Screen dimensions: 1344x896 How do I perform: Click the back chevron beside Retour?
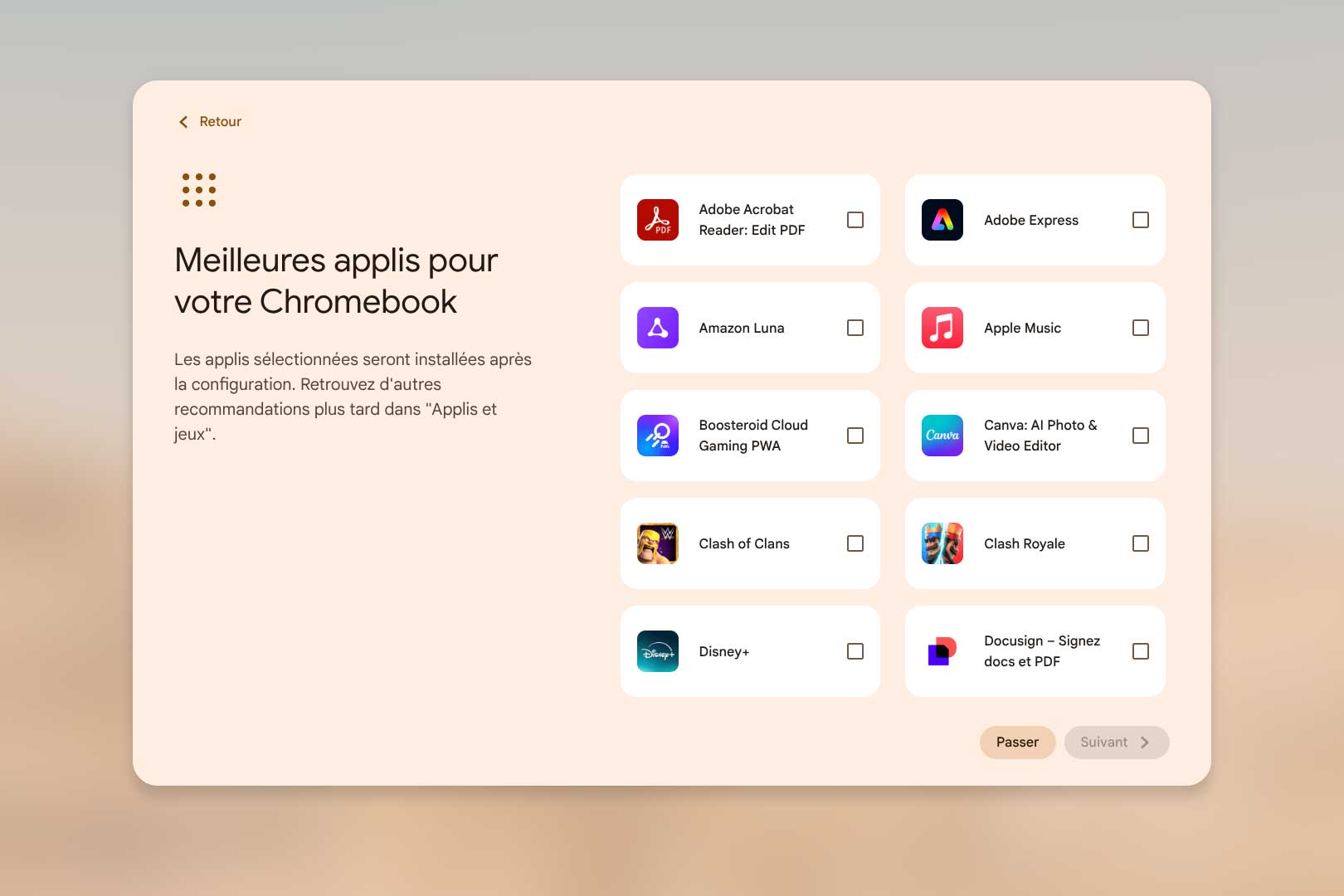point(183,122)
